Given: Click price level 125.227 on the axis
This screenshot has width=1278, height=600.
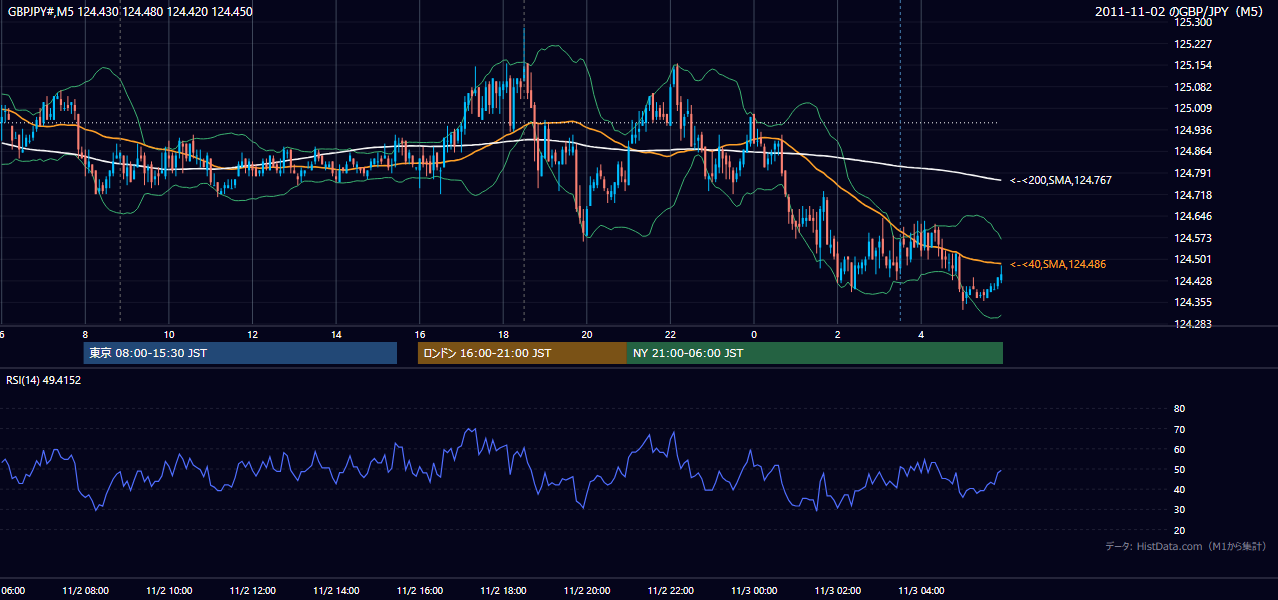Looking at the screenshot, I should coord(1193,44).
